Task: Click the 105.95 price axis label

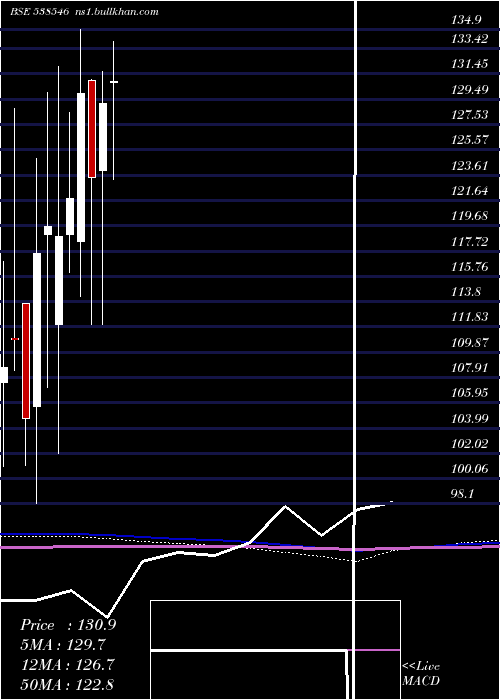Action: click(x=469, y=393)
